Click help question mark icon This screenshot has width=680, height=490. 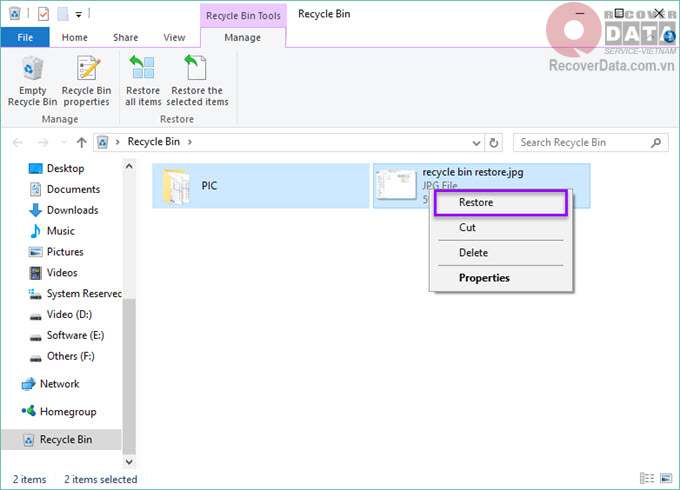(669, 36)
